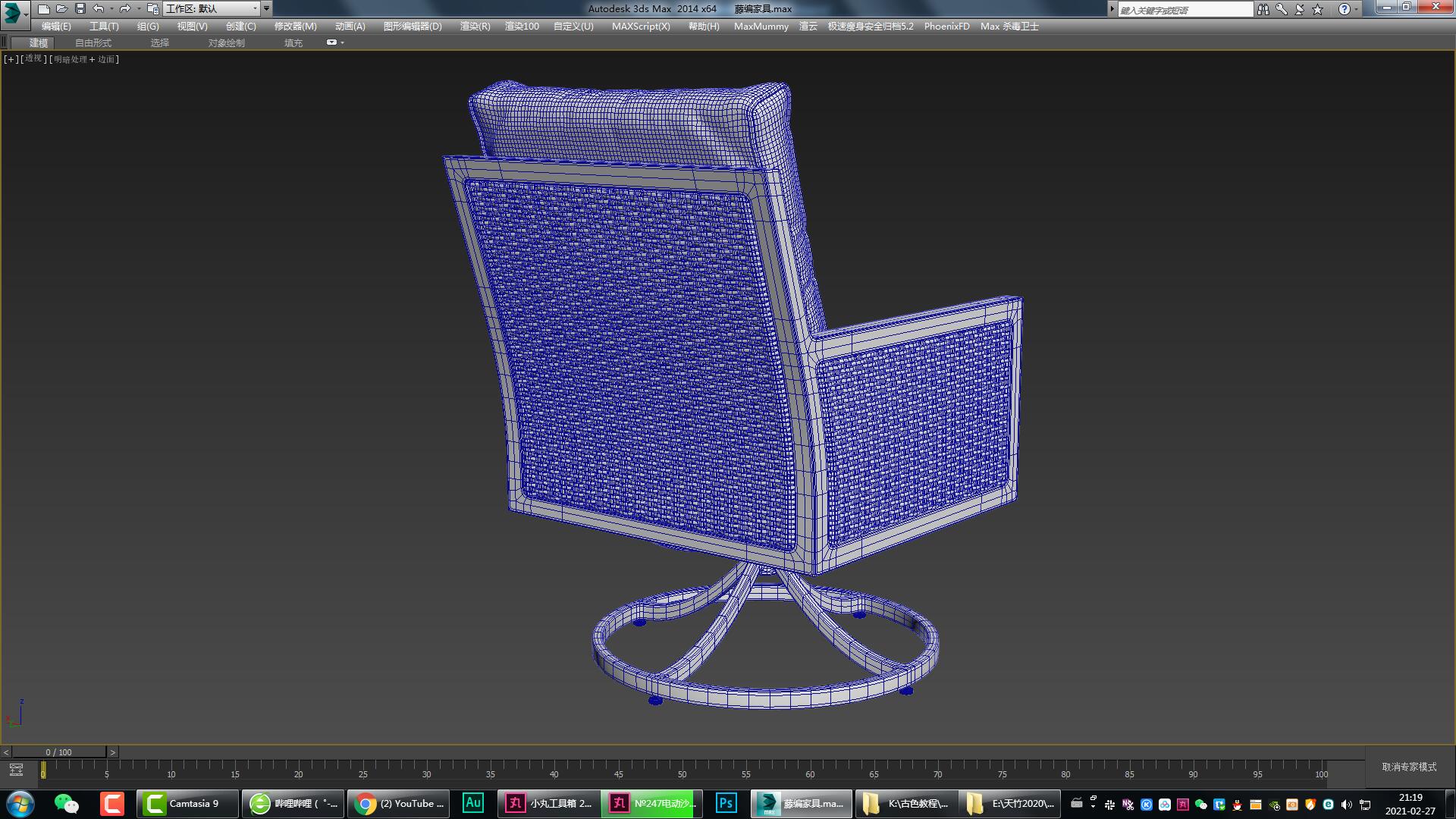Open the 明暗处理+边面 shading dropdown
The width and height of the screenshot is (1456, 819).
coord(83,58)
